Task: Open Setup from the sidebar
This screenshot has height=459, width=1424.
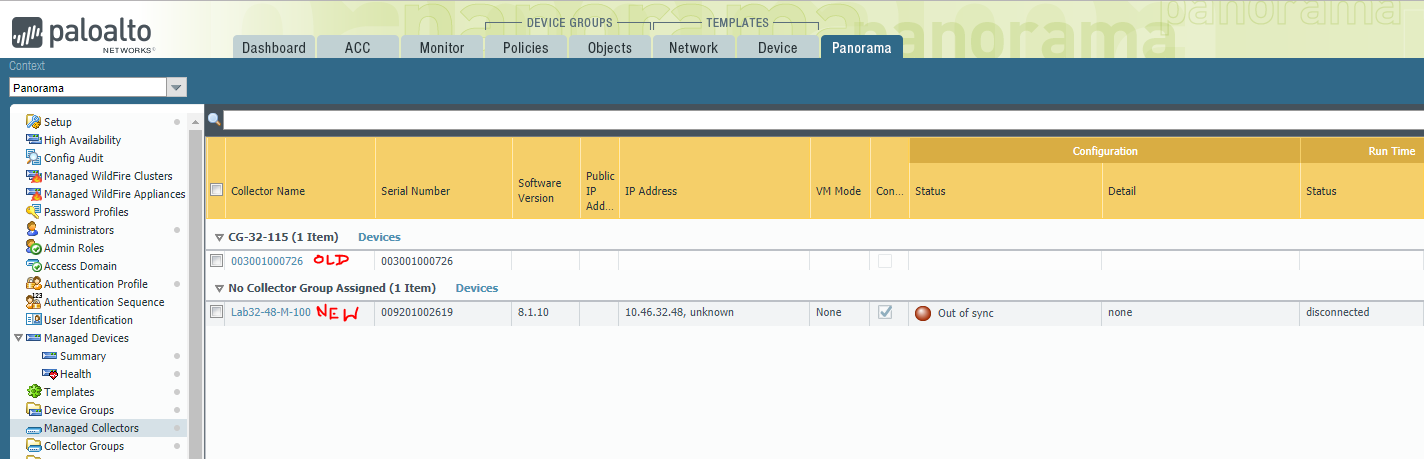Action: point(58,122)
